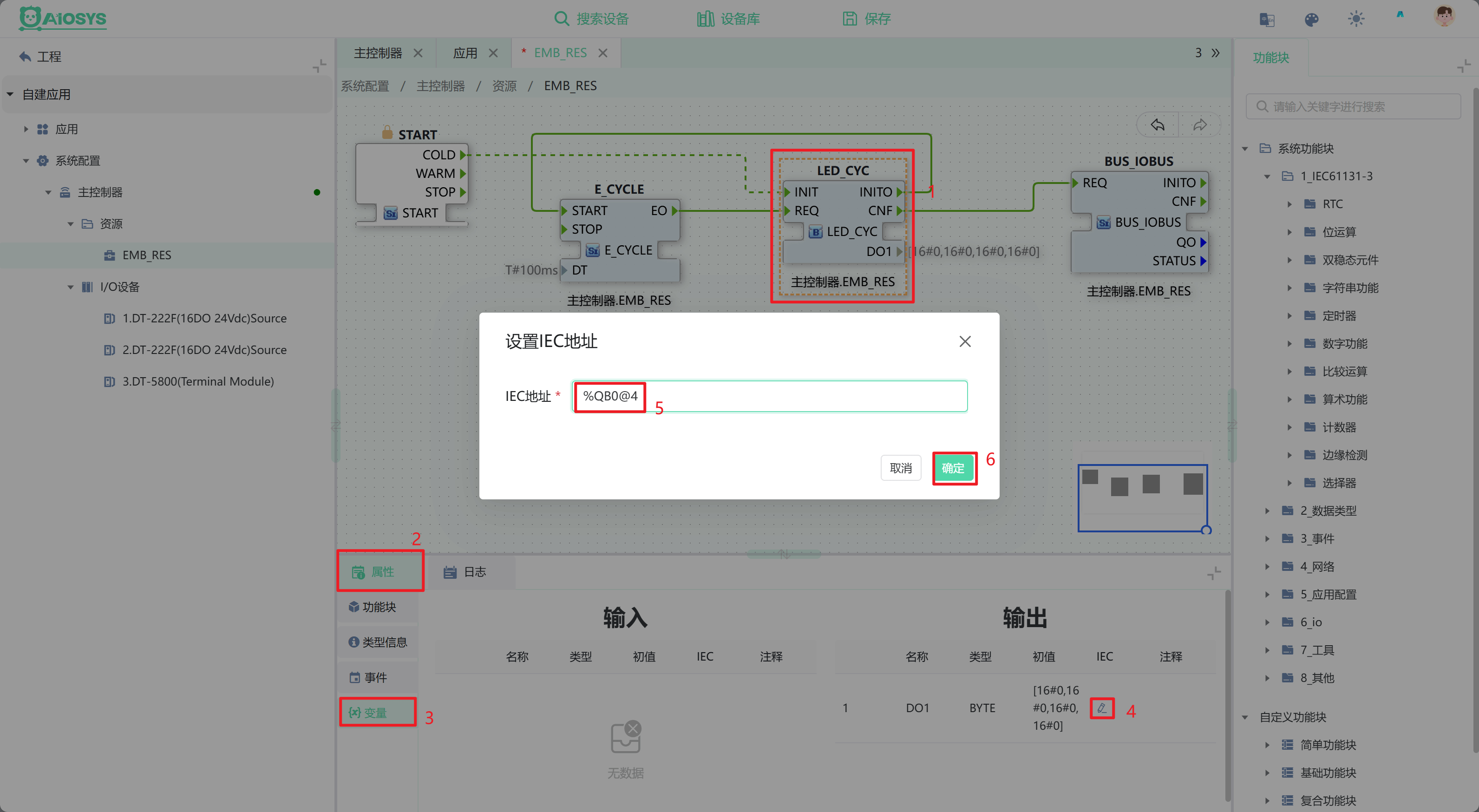Close the 主控制器 tab
This screenshot has width=1479, height=812.
click(418, 53)
